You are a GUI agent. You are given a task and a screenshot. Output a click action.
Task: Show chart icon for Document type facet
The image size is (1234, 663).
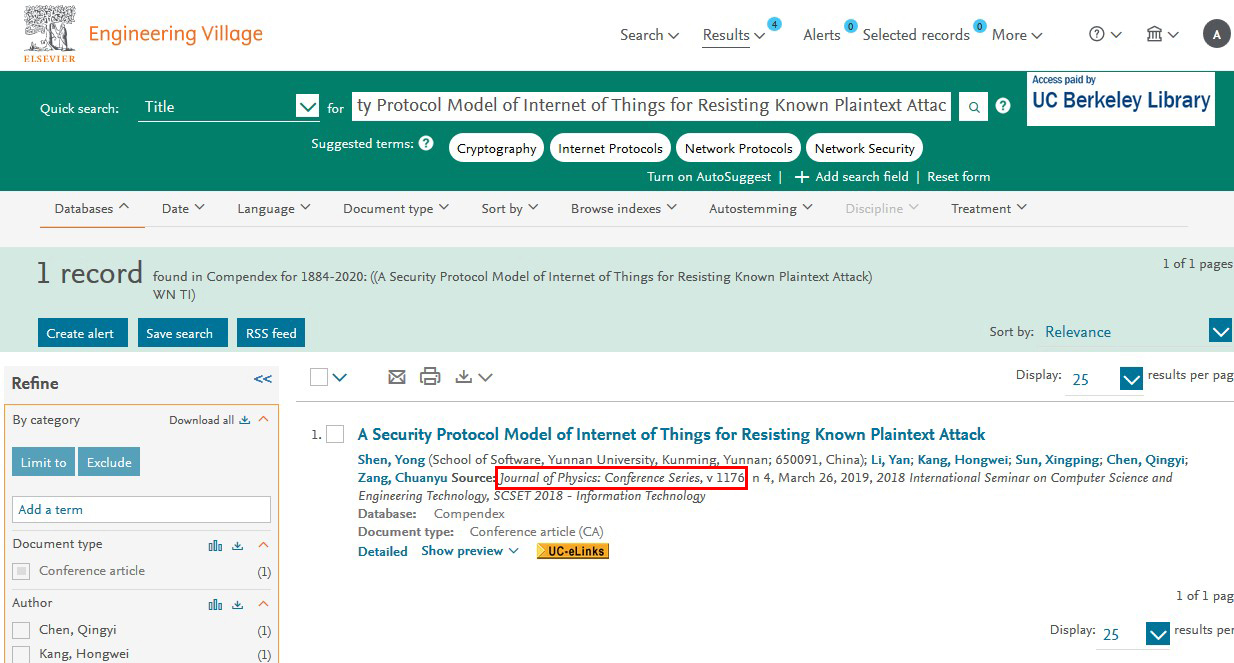[215, 545]
